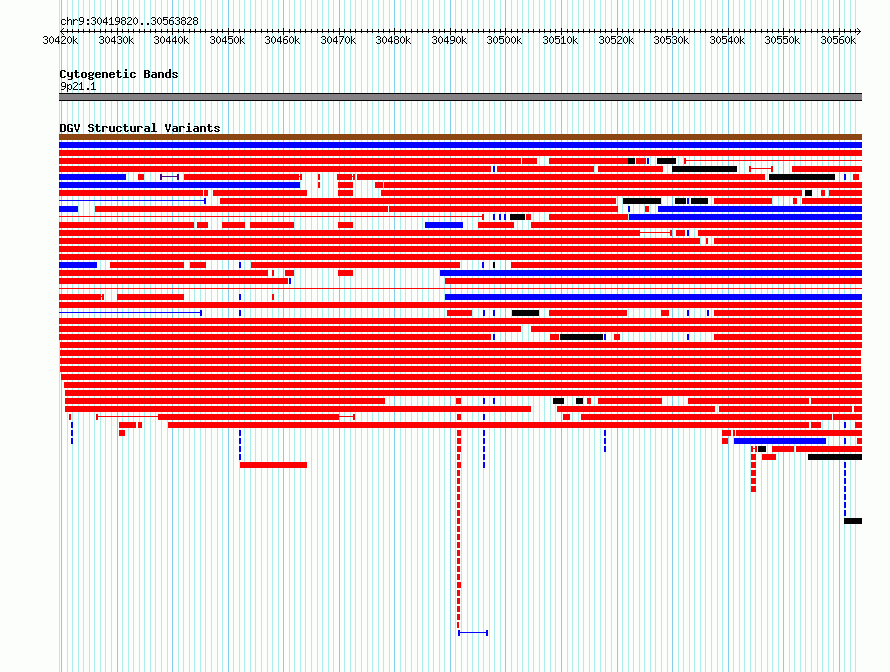Select the full-width blue bar under the brown bar
The height and width of the screenshot is (672, 890).
460,145
